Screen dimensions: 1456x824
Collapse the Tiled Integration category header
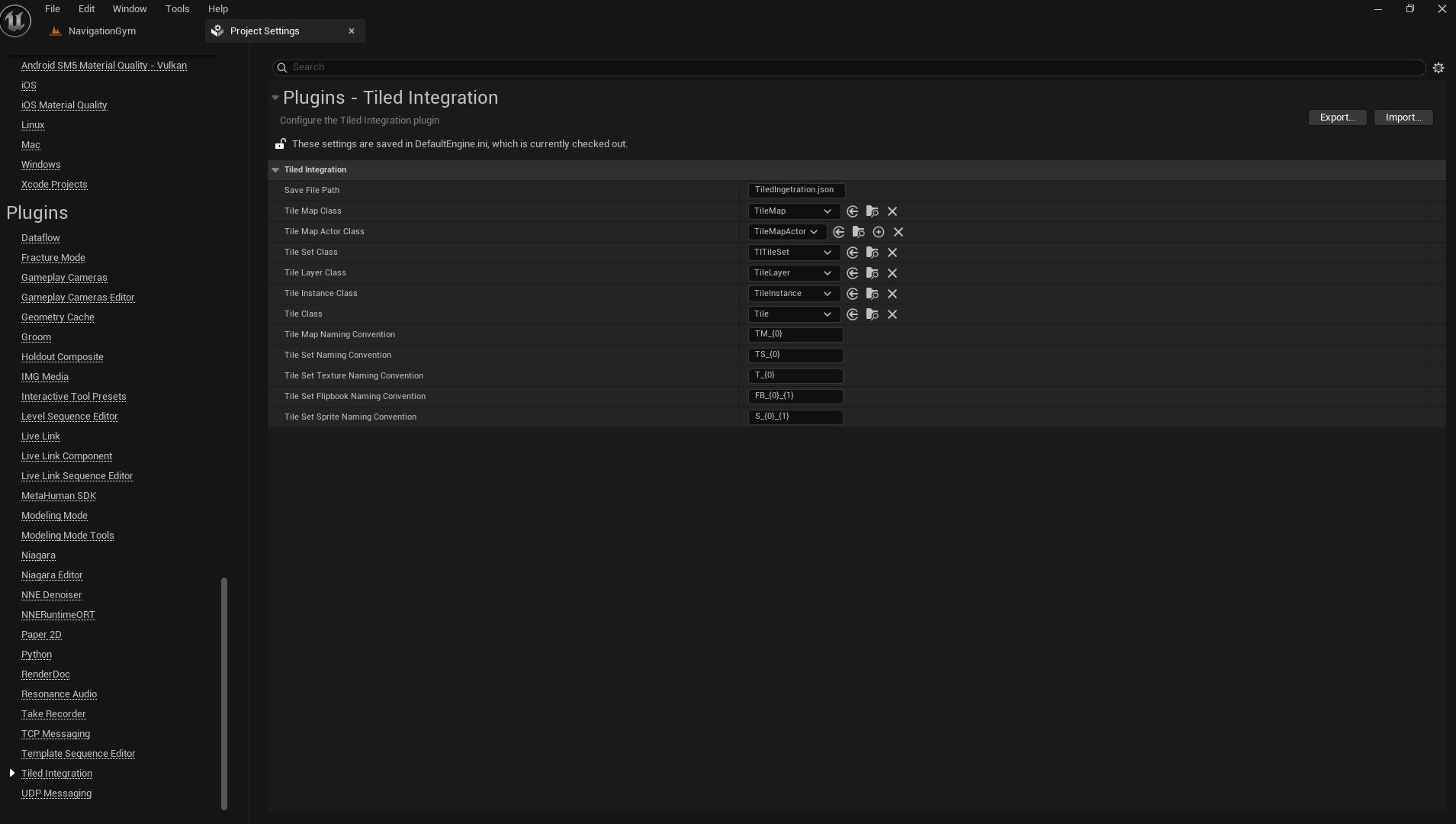point(275,170)
